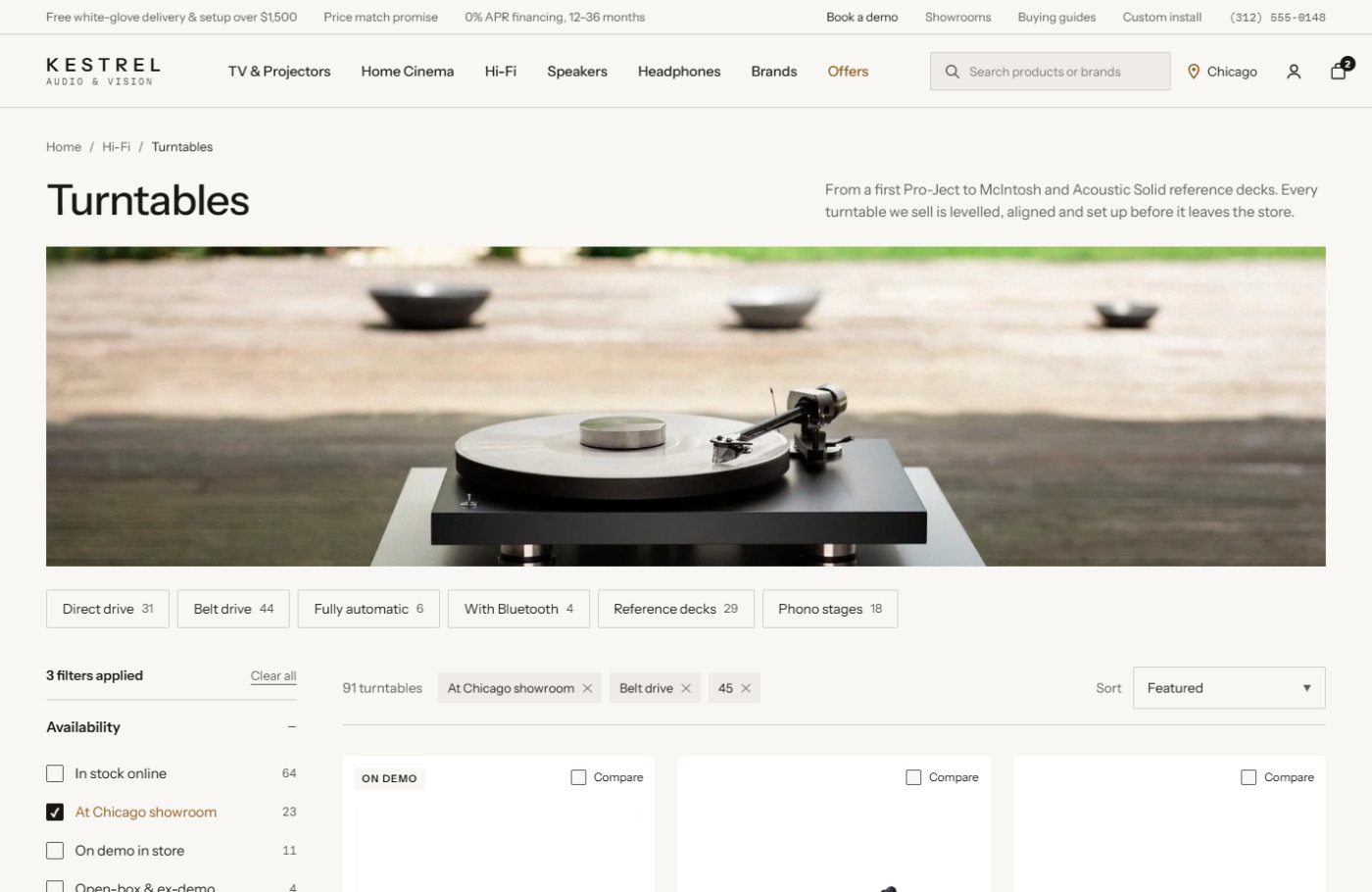Click Clear all filters link
This screenshot has height=892, width=1372.
[273, 675]
